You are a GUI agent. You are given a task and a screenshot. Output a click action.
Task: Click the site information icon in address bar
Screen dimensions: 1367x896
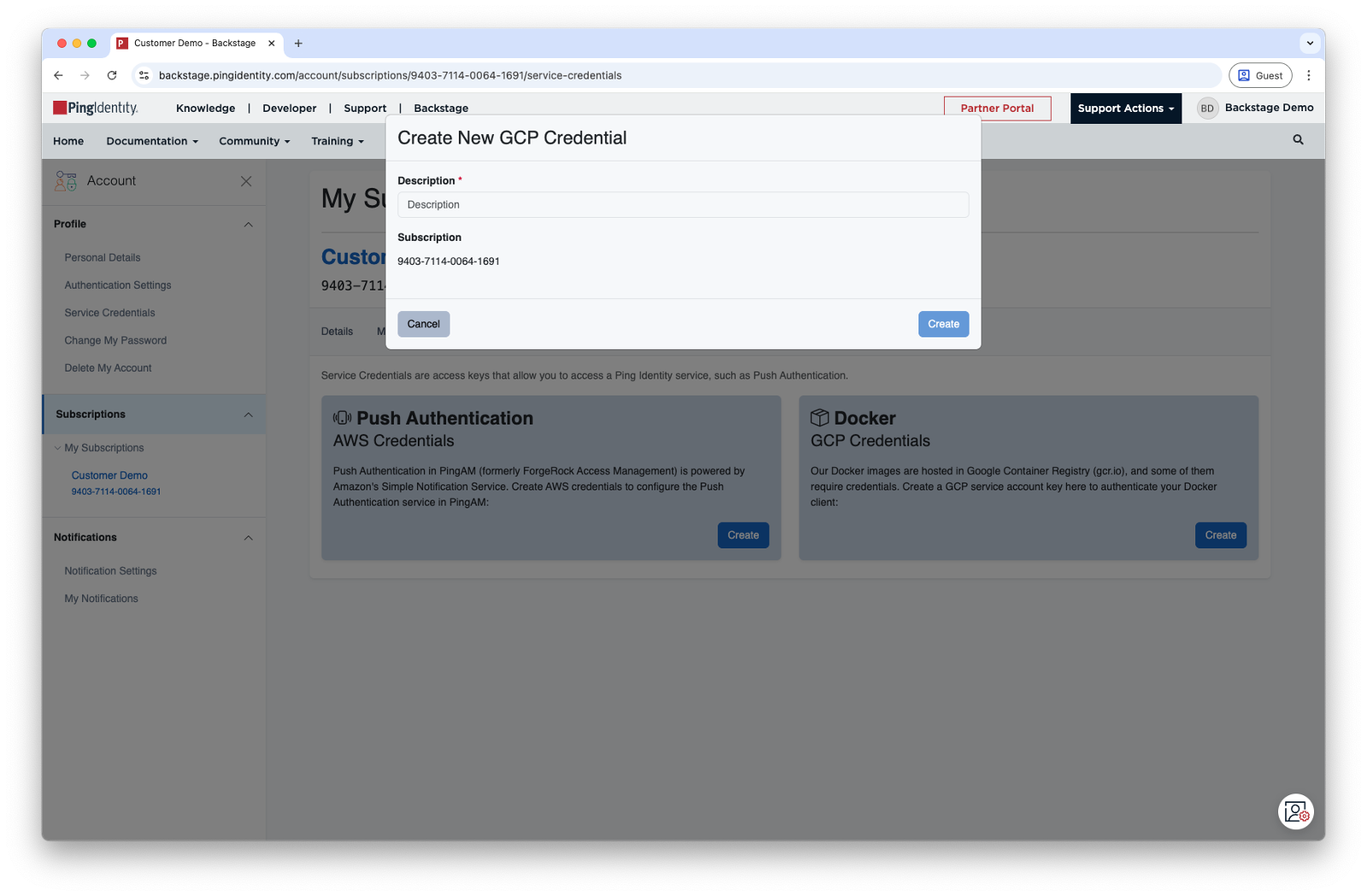pyautogui.click(x=144, y=75)
